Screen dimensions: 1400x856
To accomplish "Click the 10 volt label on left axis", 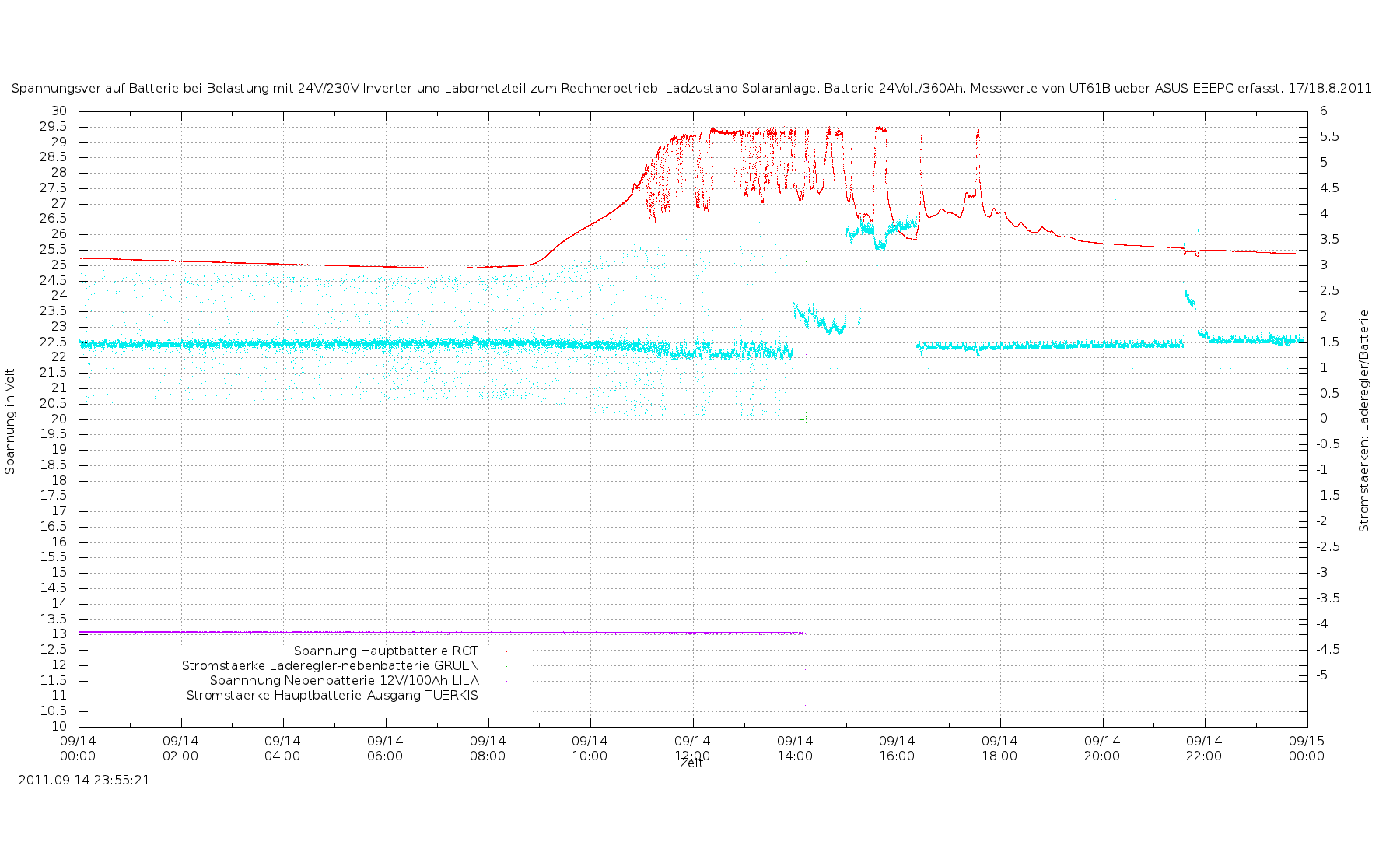I will tap(60, 726).
